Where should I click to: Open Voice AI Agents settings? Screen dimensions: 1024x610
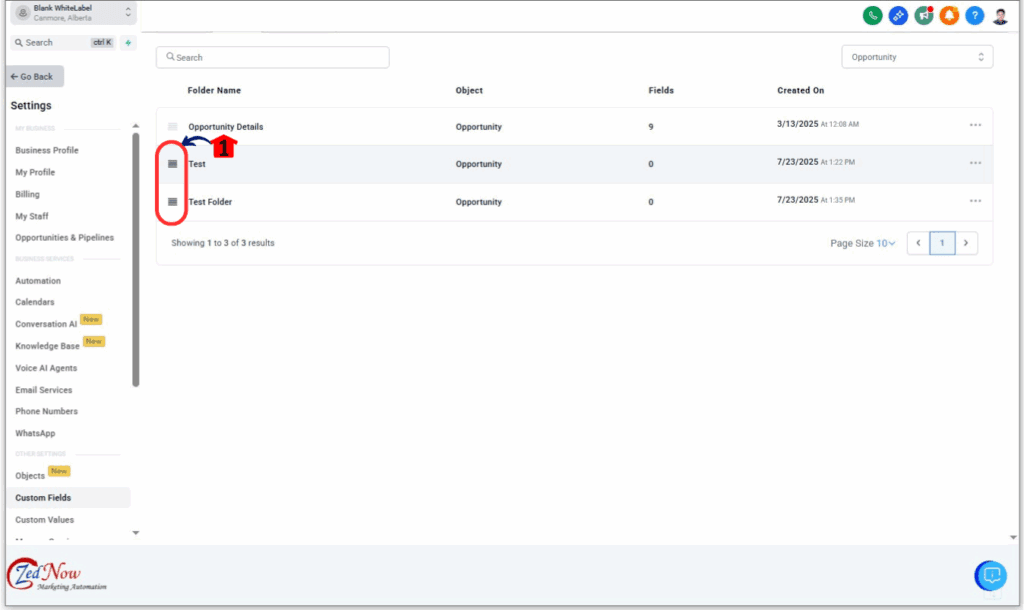pos(46,368)
